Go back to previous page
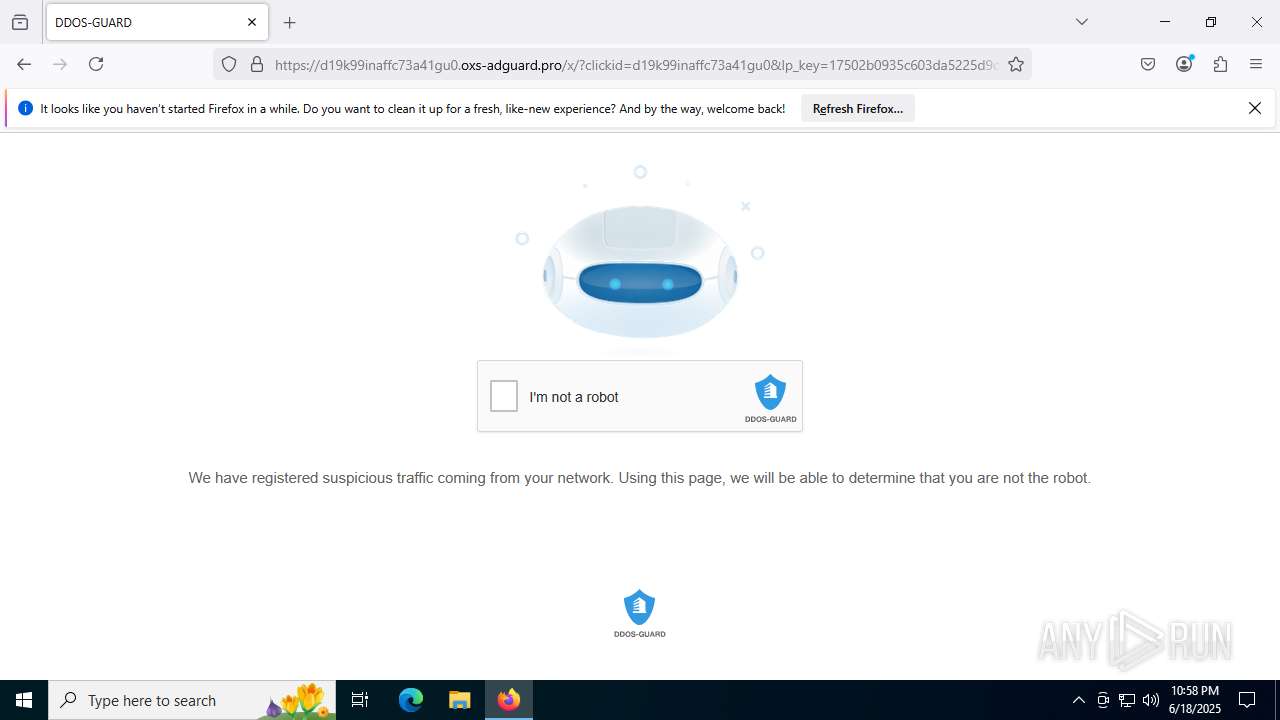 click(24, 64)
